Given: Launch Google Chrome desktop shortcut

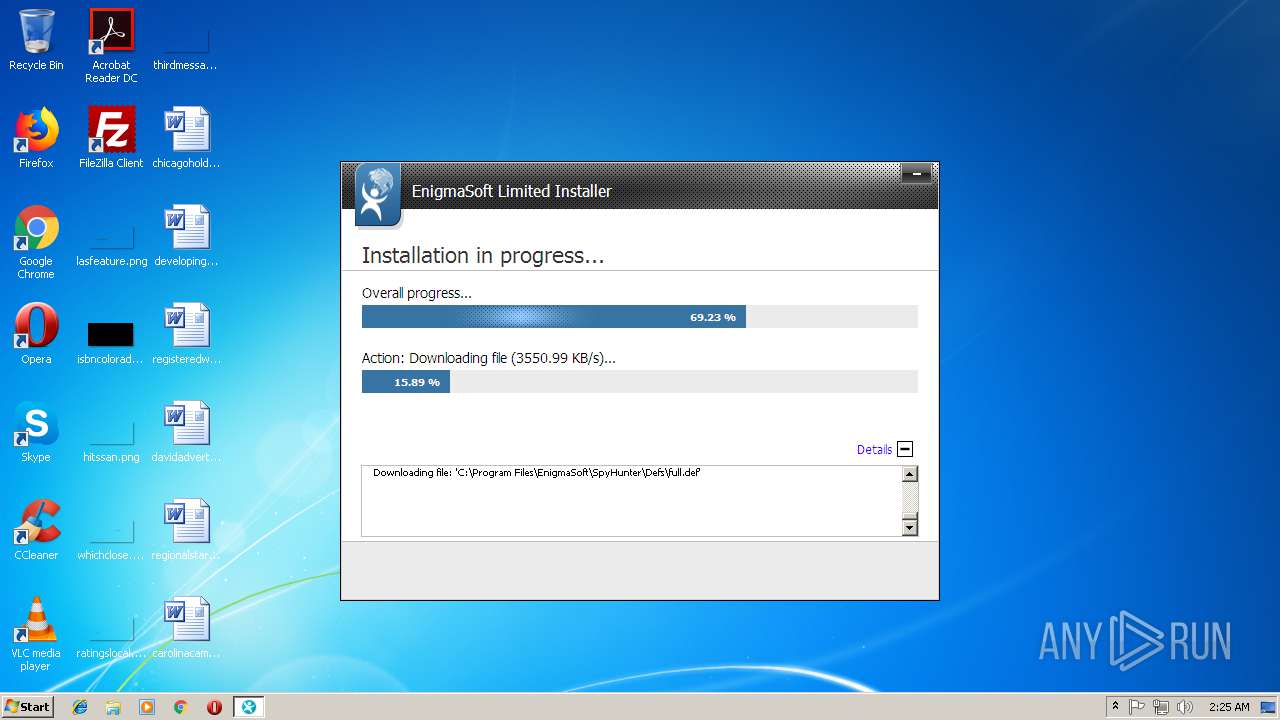Looking at the screenshot, I should pyautogui.click(x=36, y=242).
